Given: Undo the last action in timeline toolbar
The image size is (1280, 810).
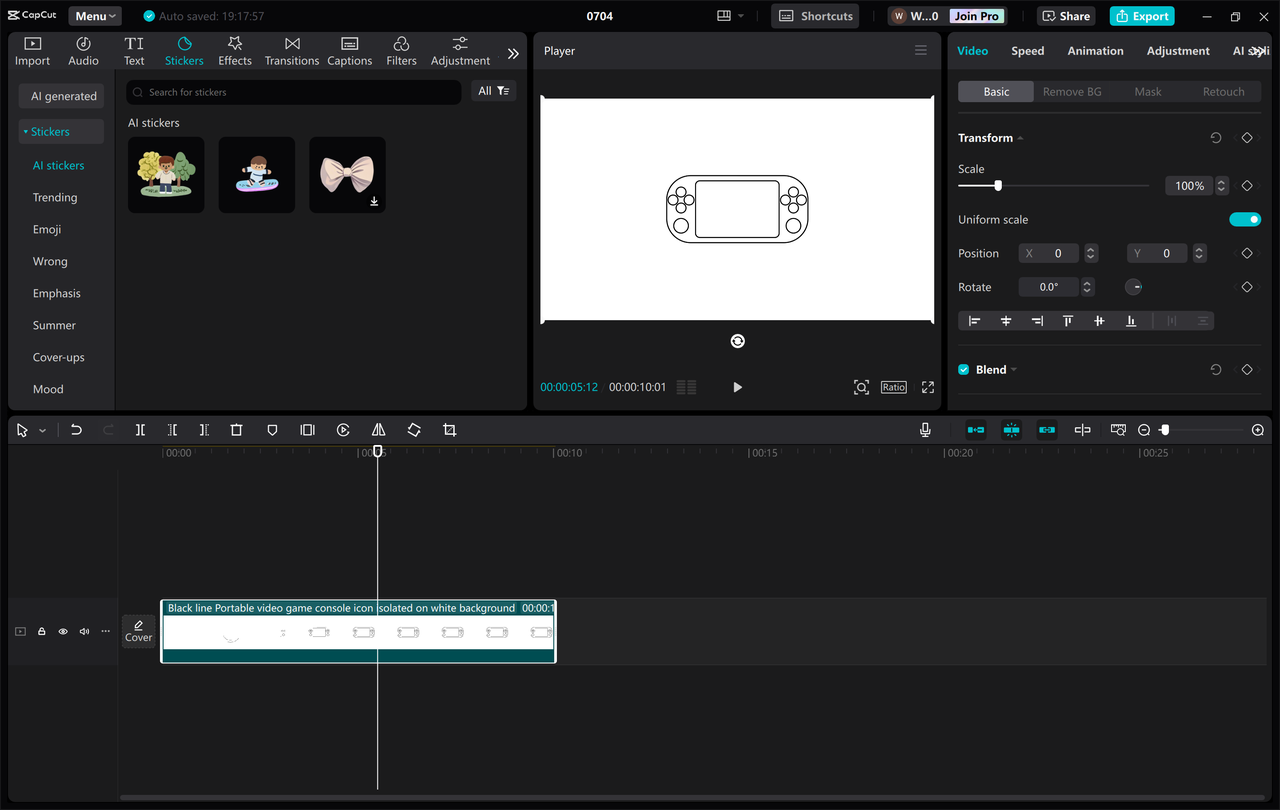Looking at the screenshot, I should [x=76, y=430].
